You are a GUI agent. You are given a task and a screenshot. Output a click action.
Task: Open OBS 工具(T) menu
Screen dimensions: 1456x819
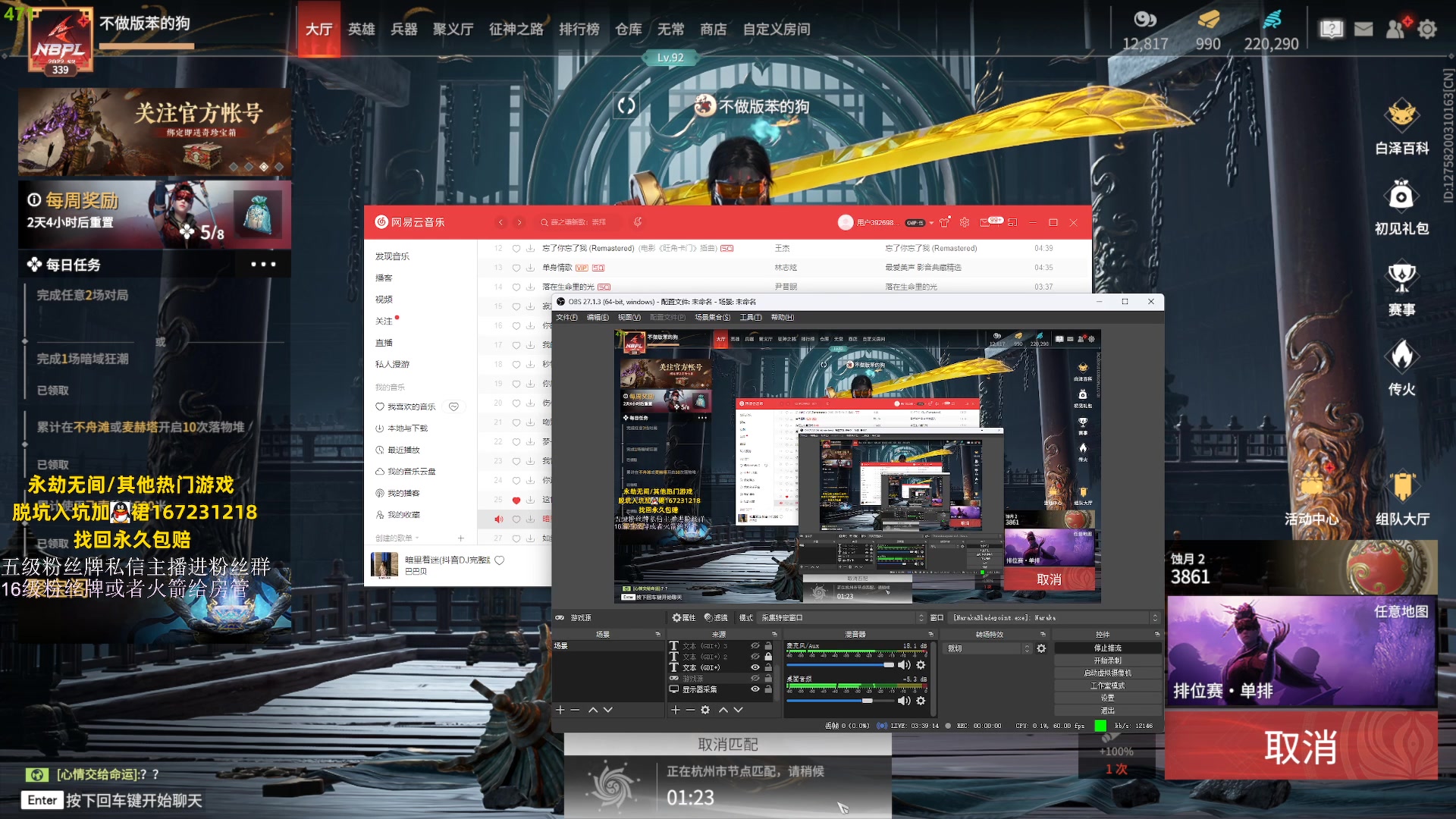(x=750, y=317)
